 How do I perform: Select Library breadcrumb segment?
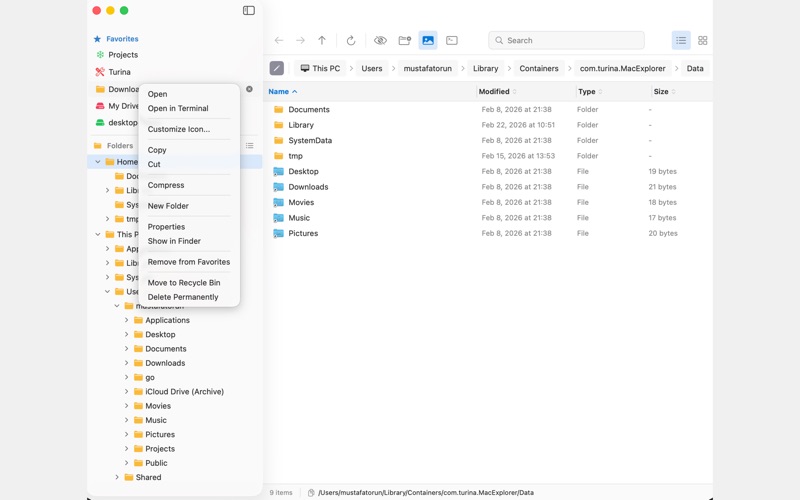(x=485, y=68)
